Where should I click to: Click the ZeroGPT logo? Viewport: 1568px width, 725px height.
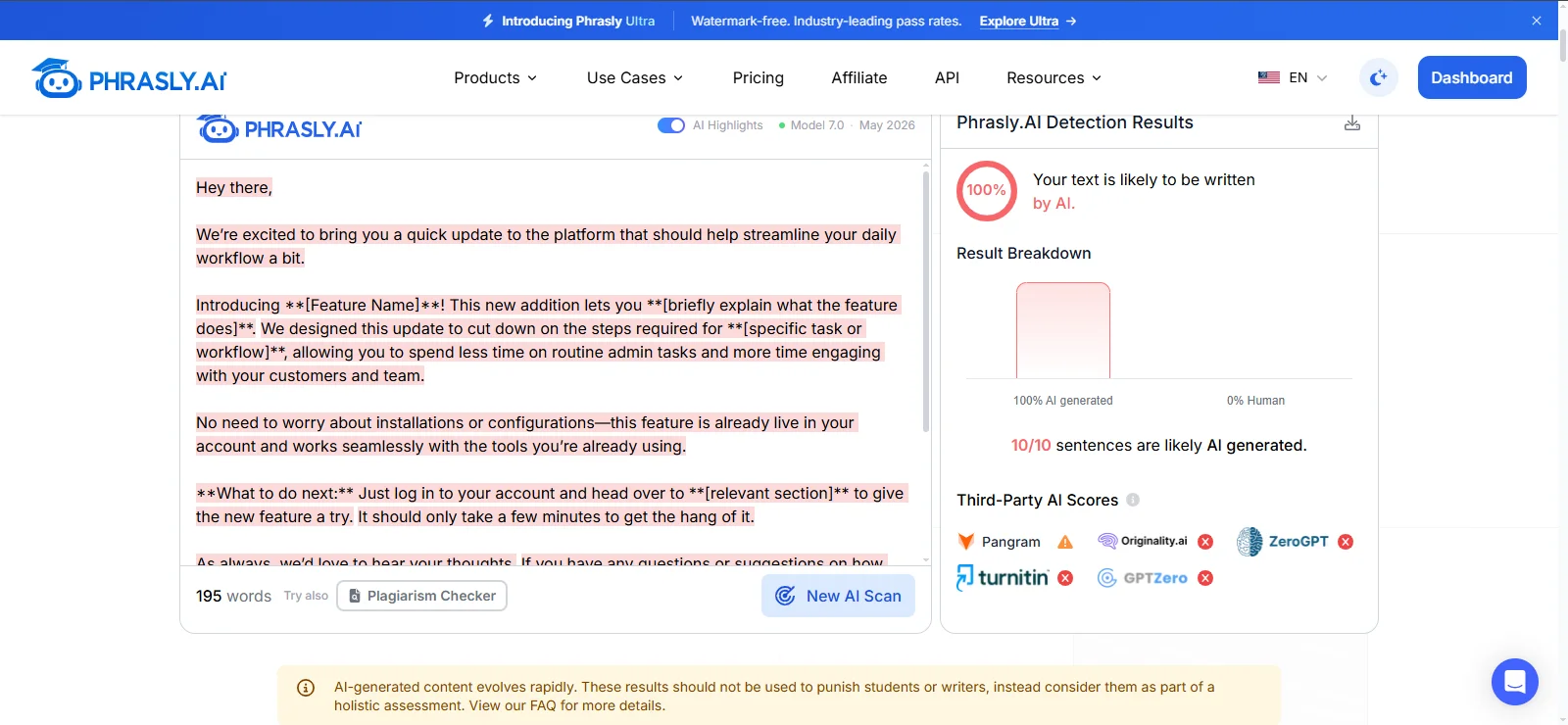click(1283, 542)
